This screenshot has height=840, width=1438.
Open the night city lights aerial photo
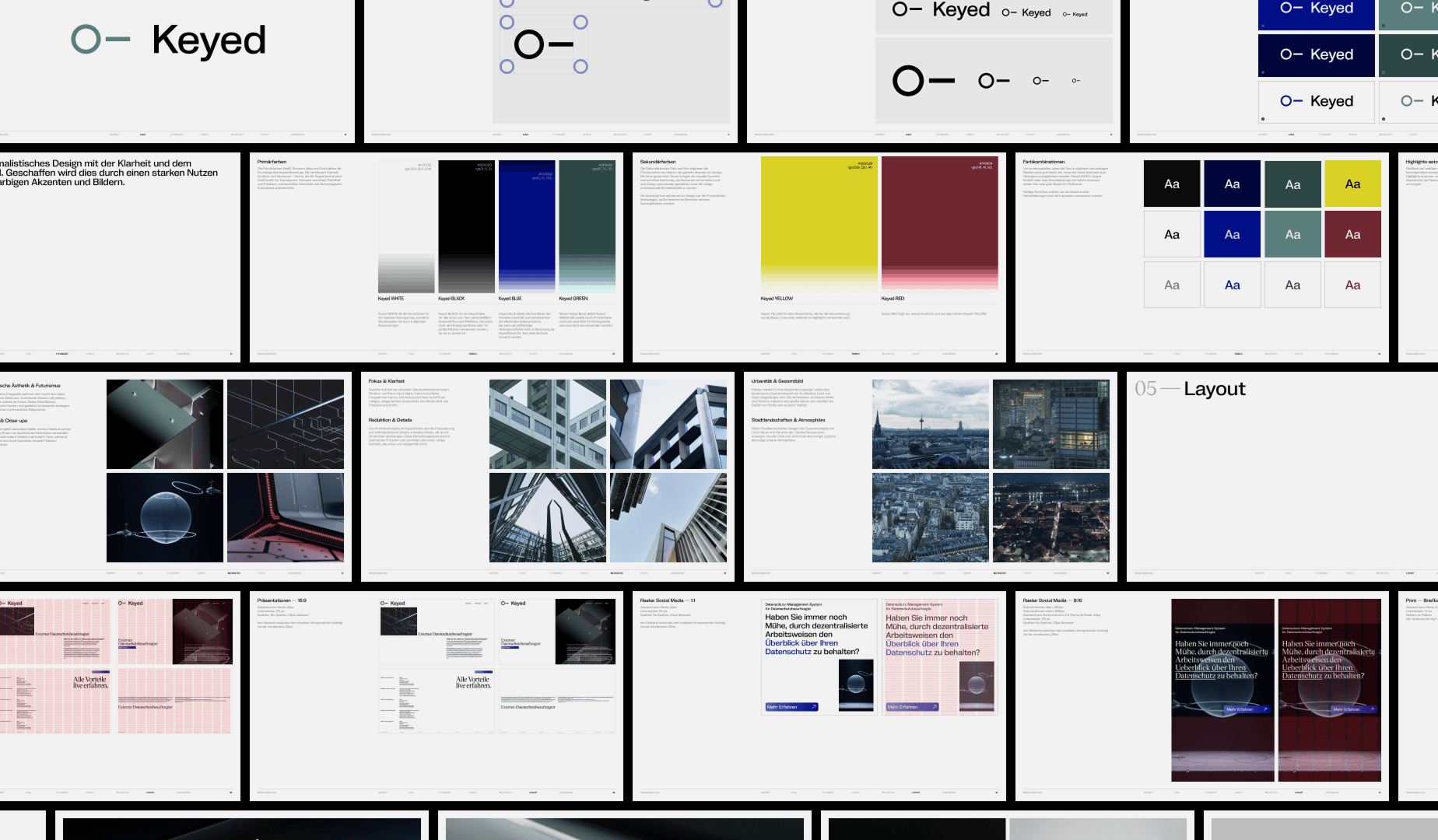pyautogui.click(x=1051, y=518)
